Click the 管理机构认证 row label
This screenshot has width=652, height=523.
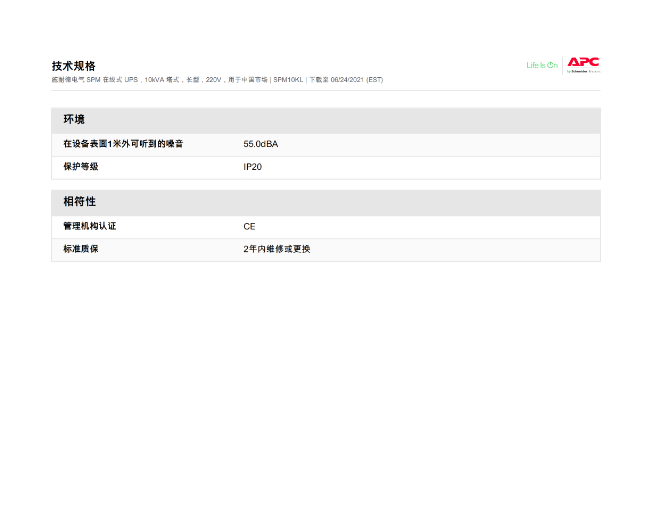pos(90,226)
